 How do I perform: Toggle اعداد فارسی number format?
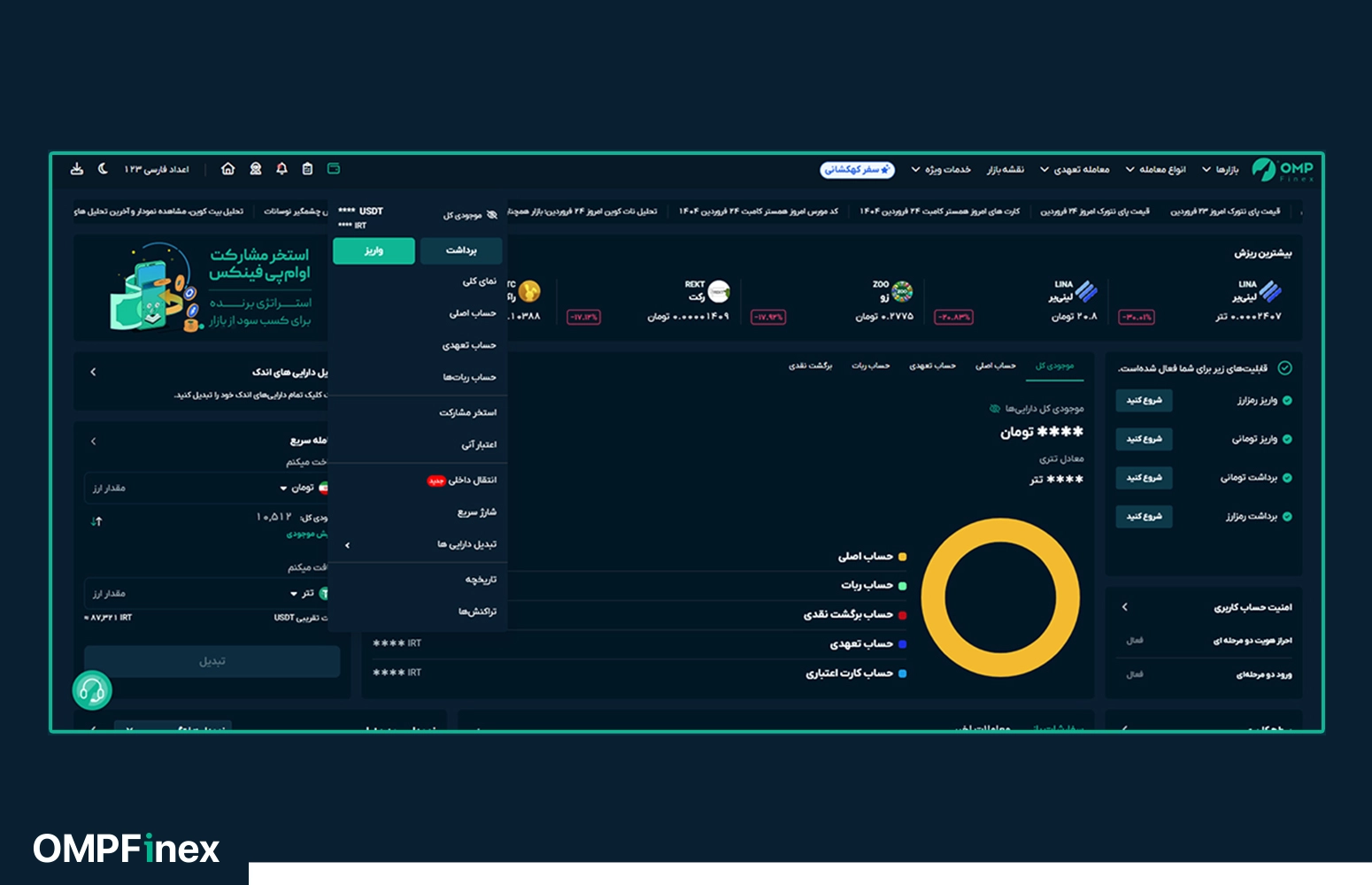(157, 169)
